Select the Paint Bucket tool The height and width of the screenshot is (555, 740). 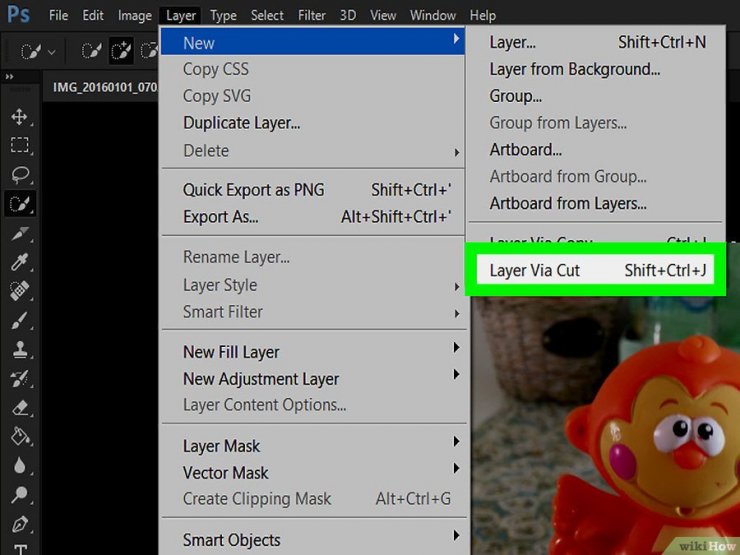19,436
